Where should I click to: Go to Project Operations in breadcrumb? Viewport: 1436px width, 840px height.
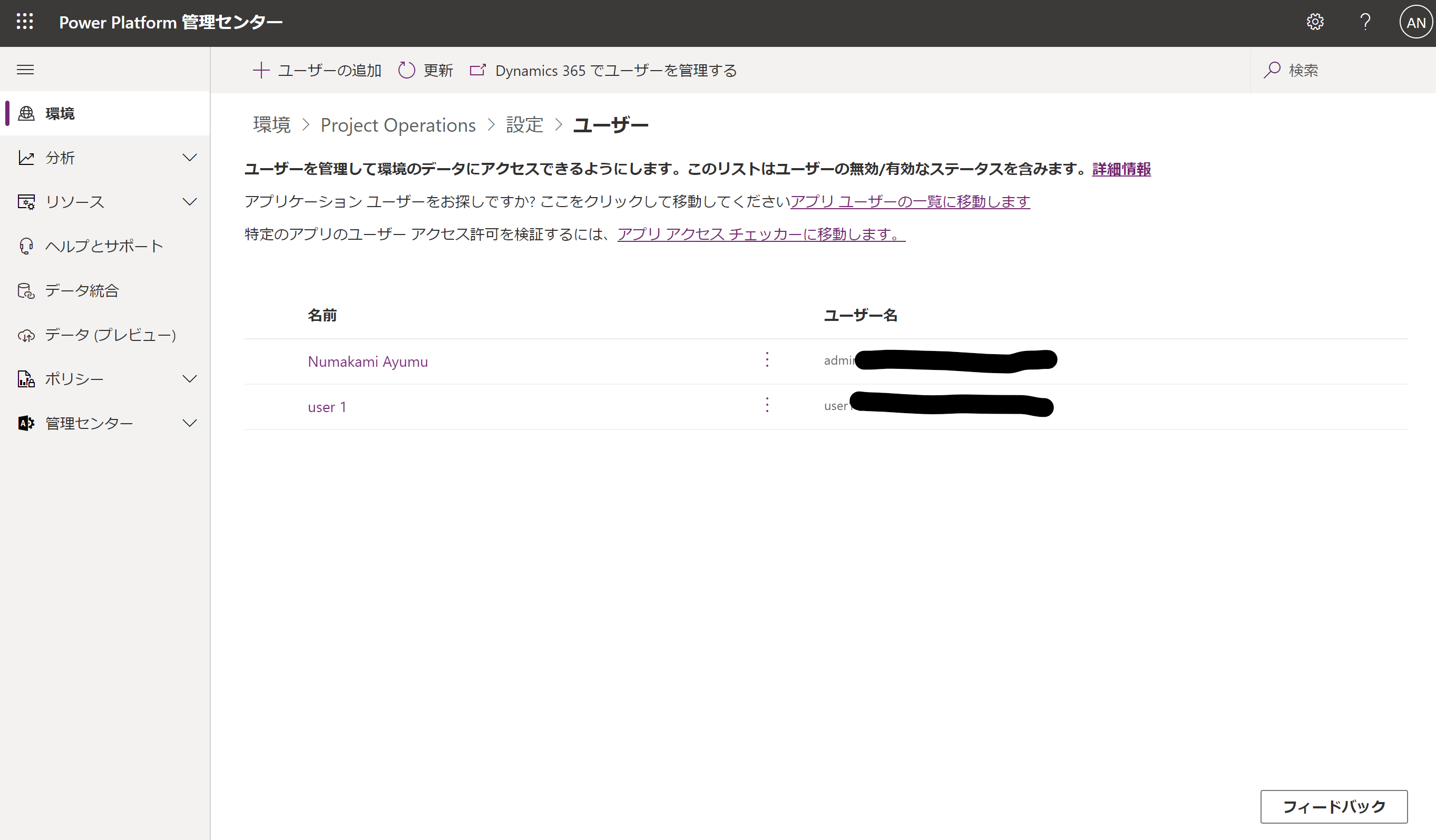(398, 125)
